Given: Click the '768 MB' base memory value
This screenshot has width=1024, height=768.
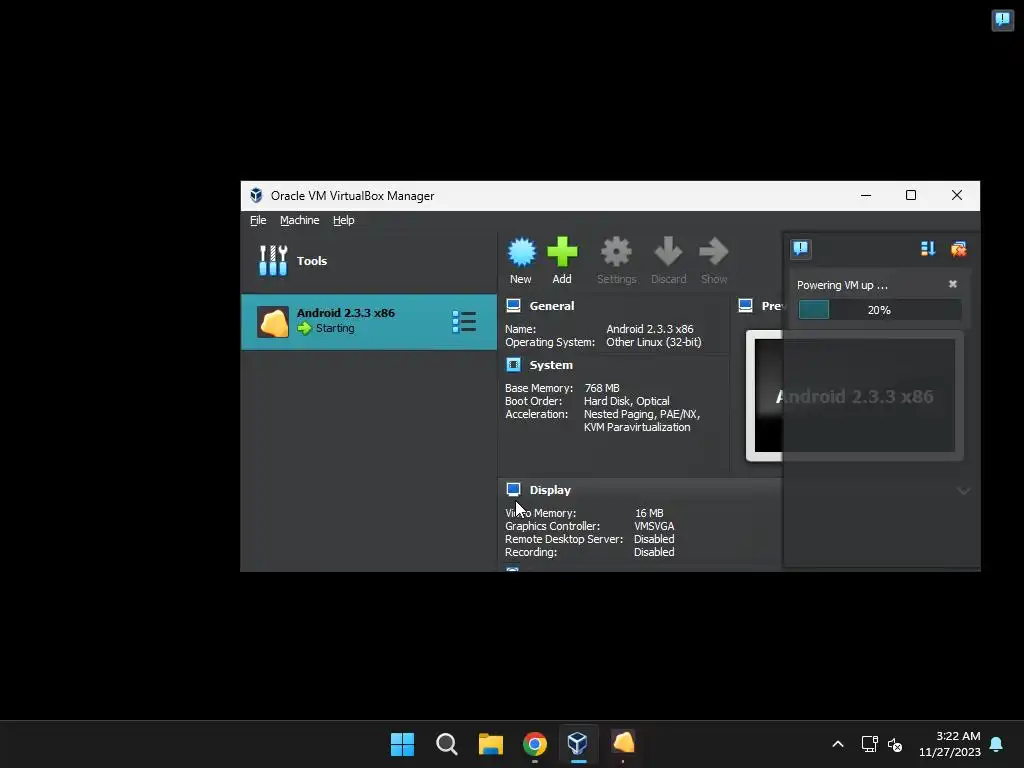Looking at the screenshot, I should click(x=601, y=388).
